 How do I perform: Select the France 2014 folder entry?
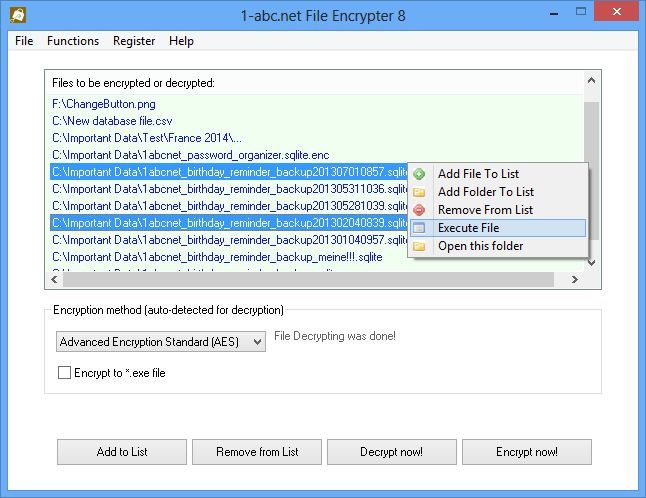(147, 138)
